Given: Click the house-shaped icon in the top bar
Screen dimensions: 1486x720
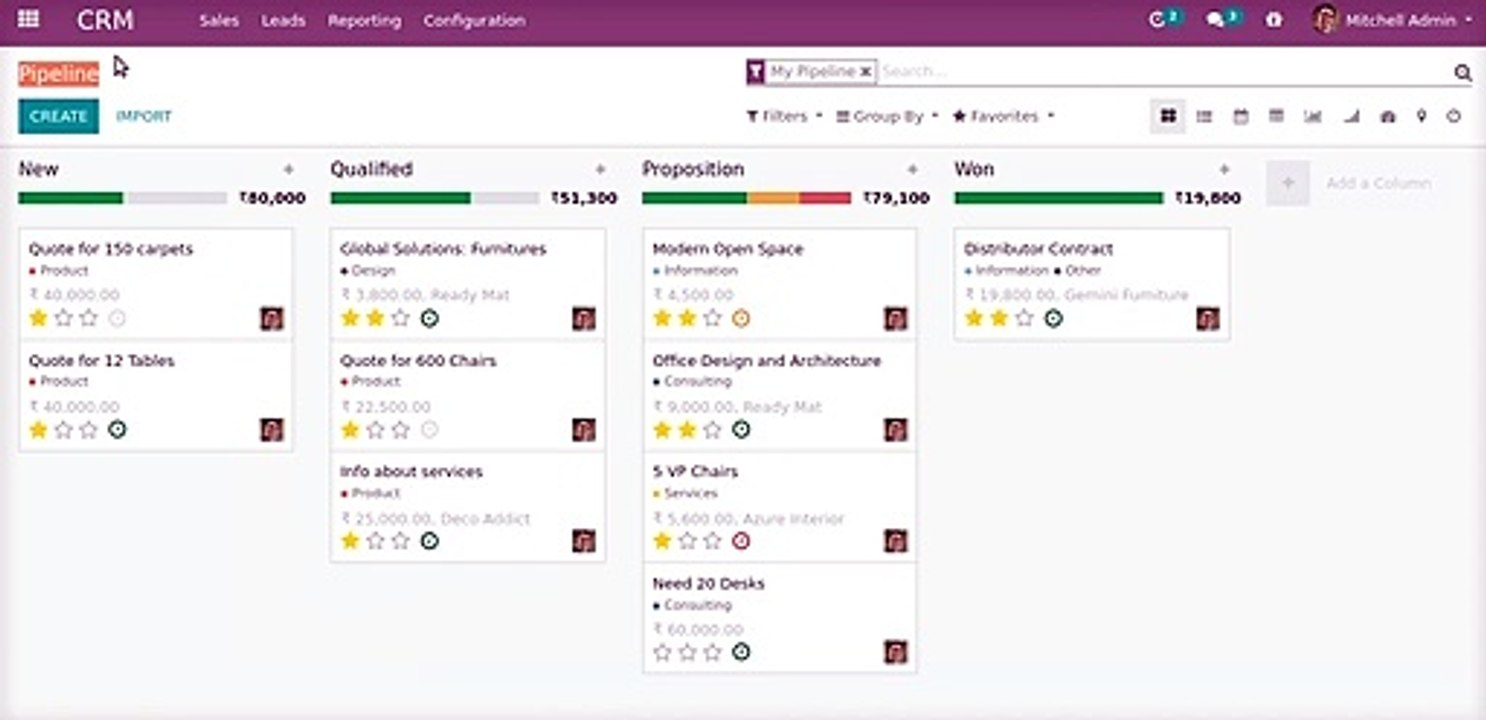Looking at the screenshot, I should coord(1274,20).
